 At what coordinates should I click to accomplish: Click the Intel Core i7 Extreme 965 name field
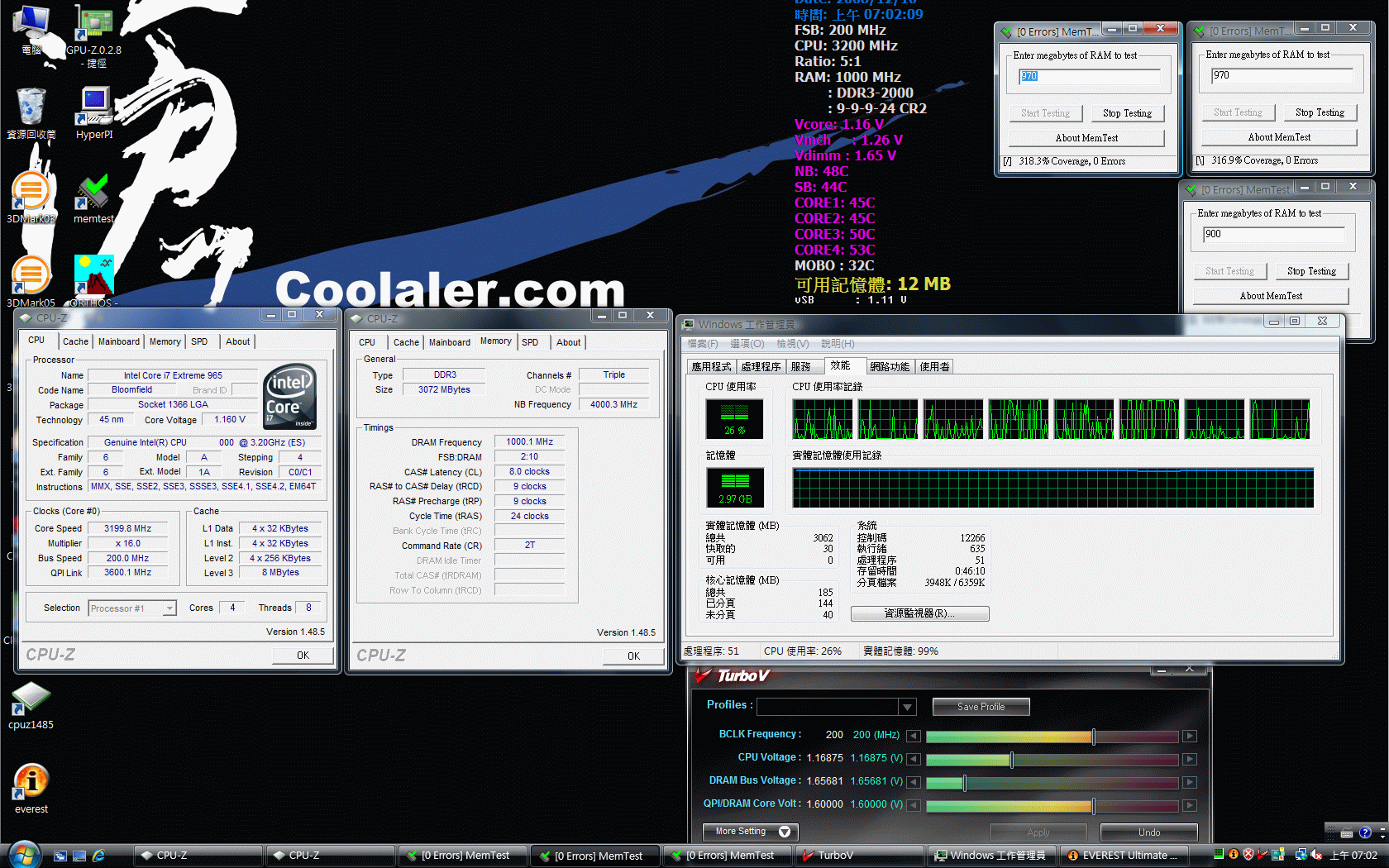click(173, 375)
